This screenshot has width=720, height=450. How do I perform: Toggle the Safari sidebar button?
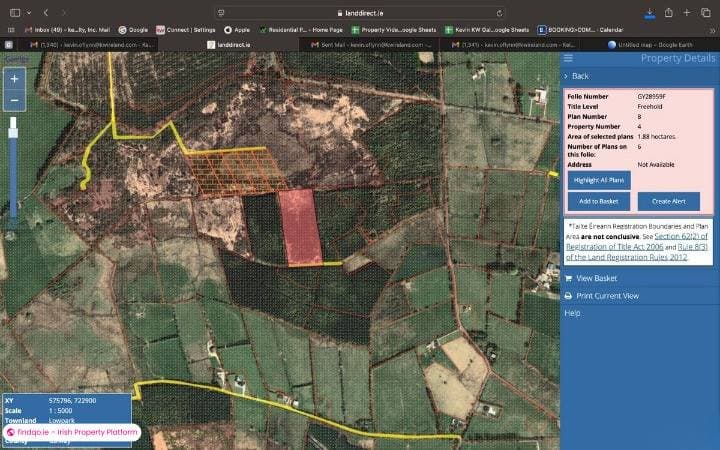coord(15,13)
